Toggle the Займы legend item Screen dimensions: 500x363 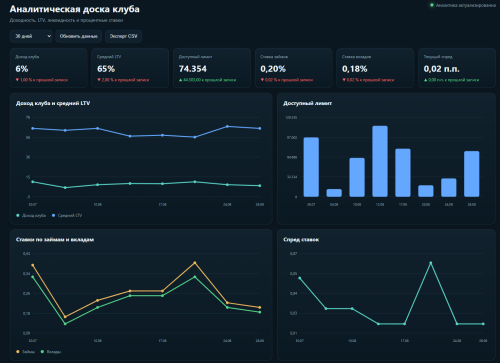(x=25, y=352)
